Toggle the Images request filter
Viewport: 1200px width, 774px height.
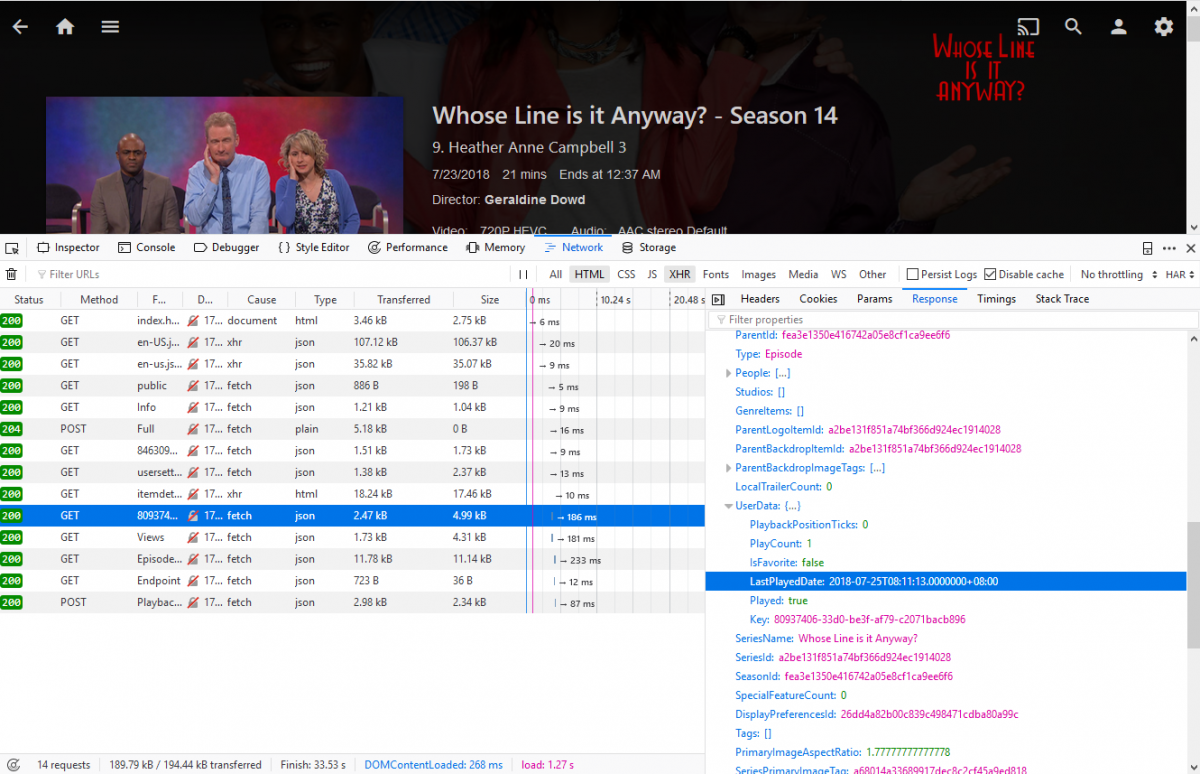coord(759,274)
